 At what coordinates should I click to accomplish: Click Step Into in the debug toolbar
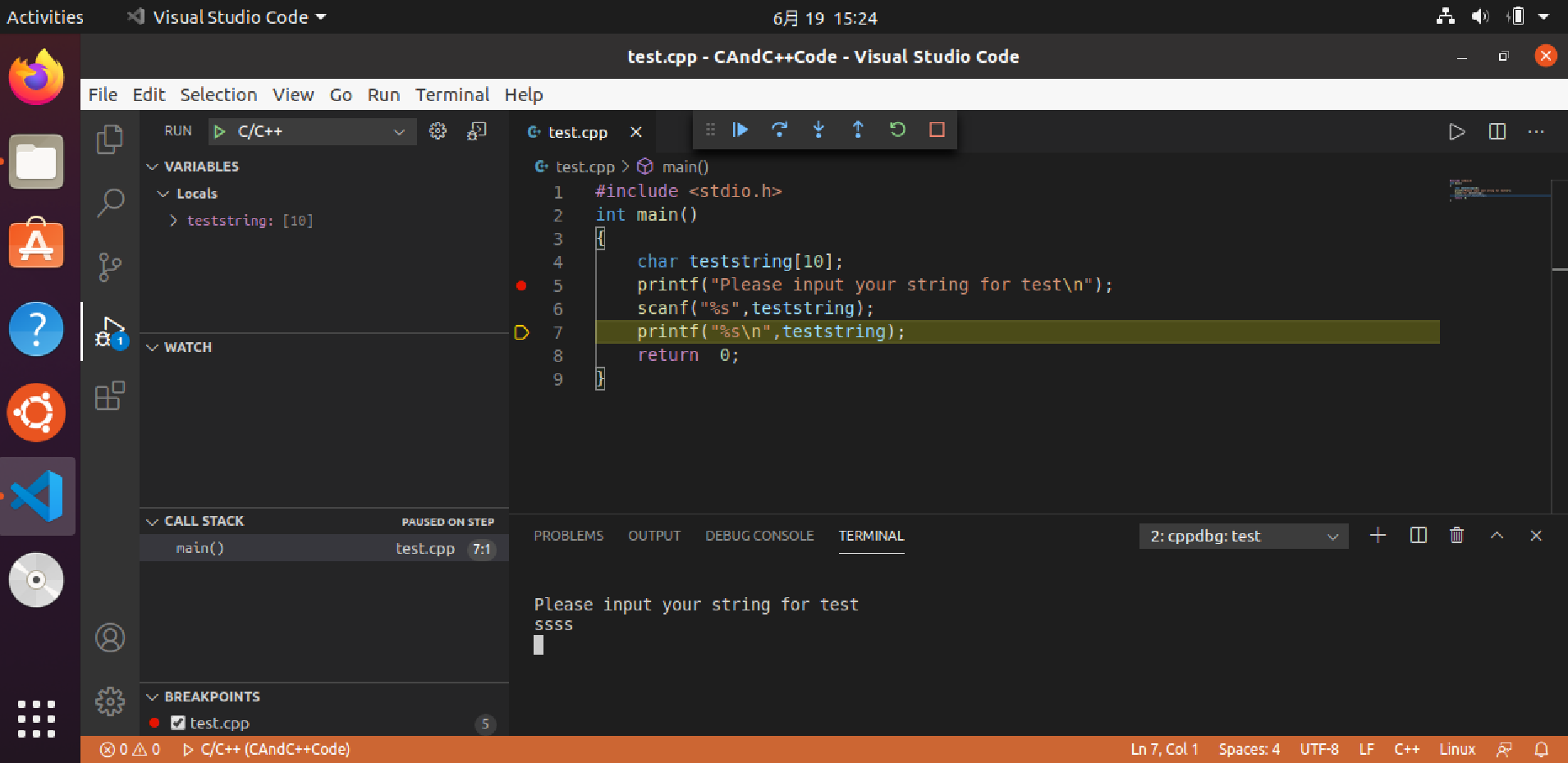[818, 130]
